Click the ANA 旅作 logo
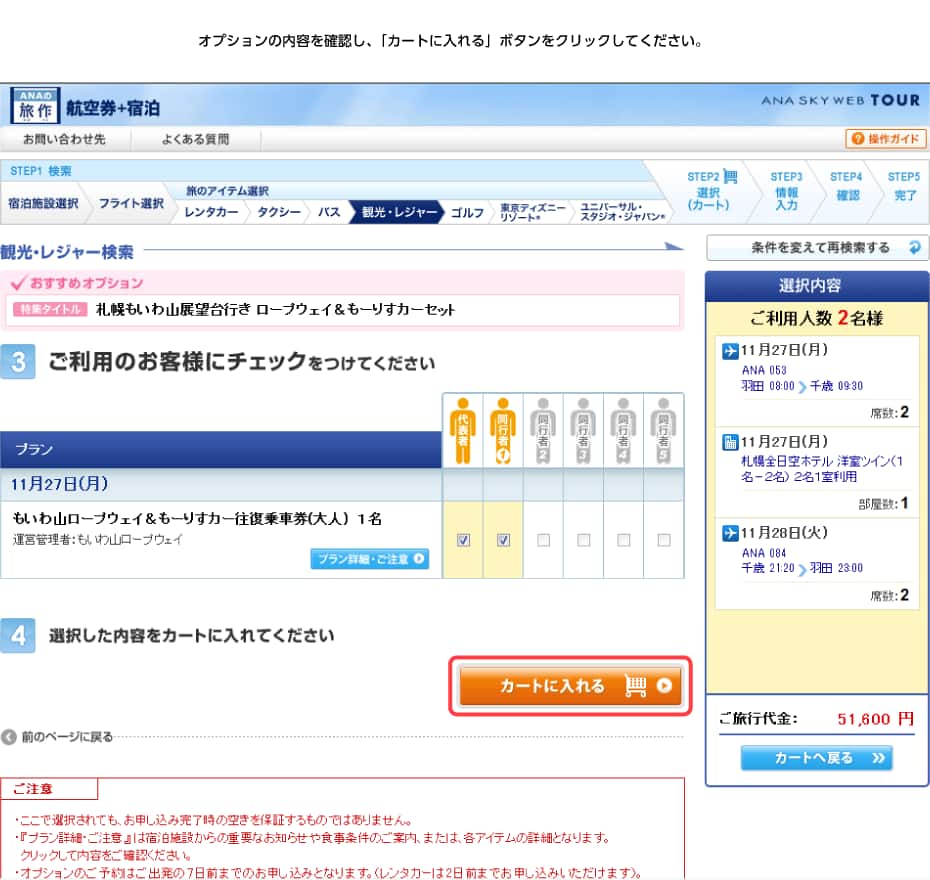Image resolution: width=930 pixels, height=880 pixels. click(x=35, y=106)
